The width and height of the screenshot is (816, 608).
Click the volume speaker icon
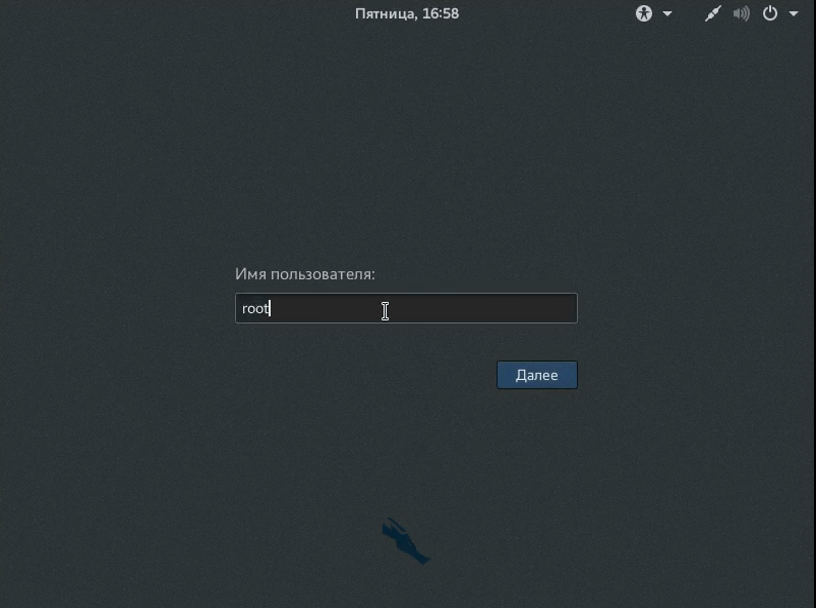click(742, 14)
